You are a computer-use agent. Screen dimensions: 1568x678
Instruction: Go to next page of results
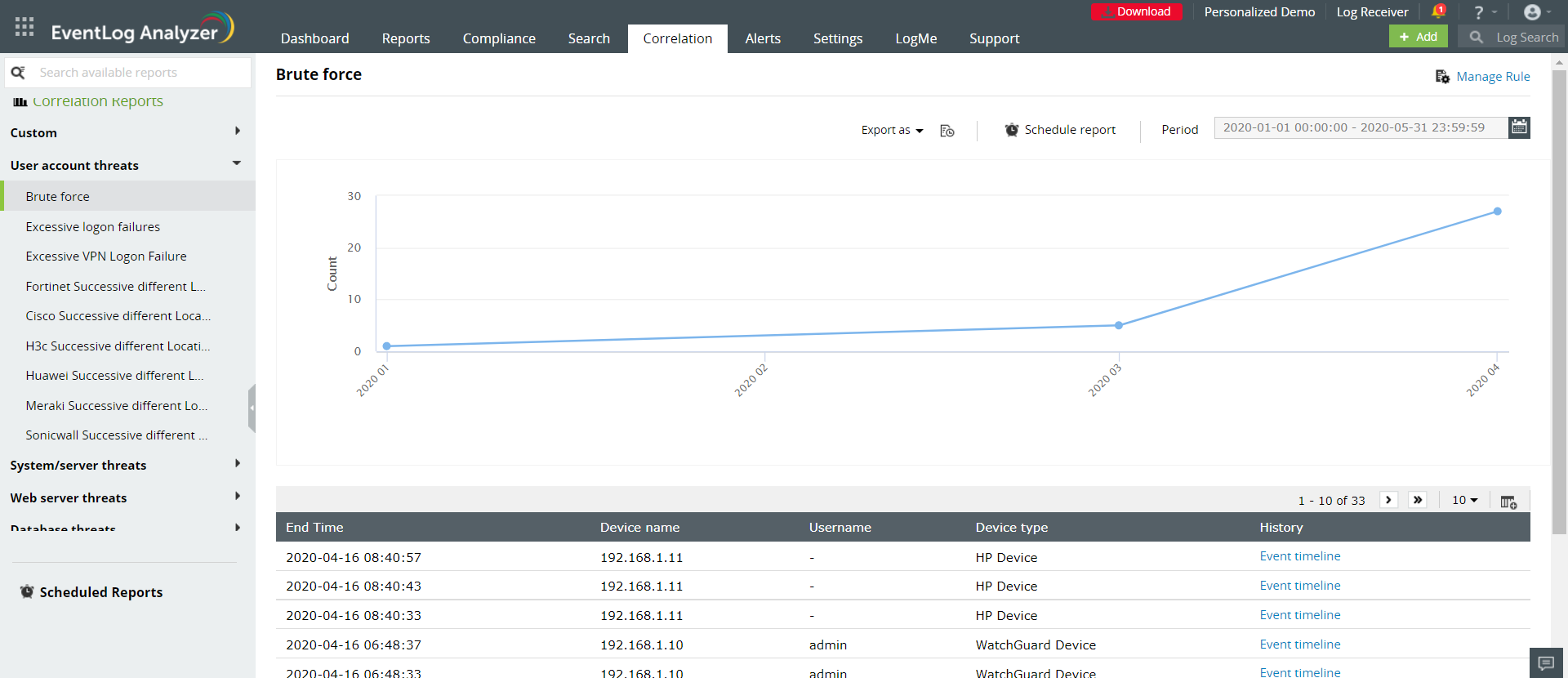1388,500
